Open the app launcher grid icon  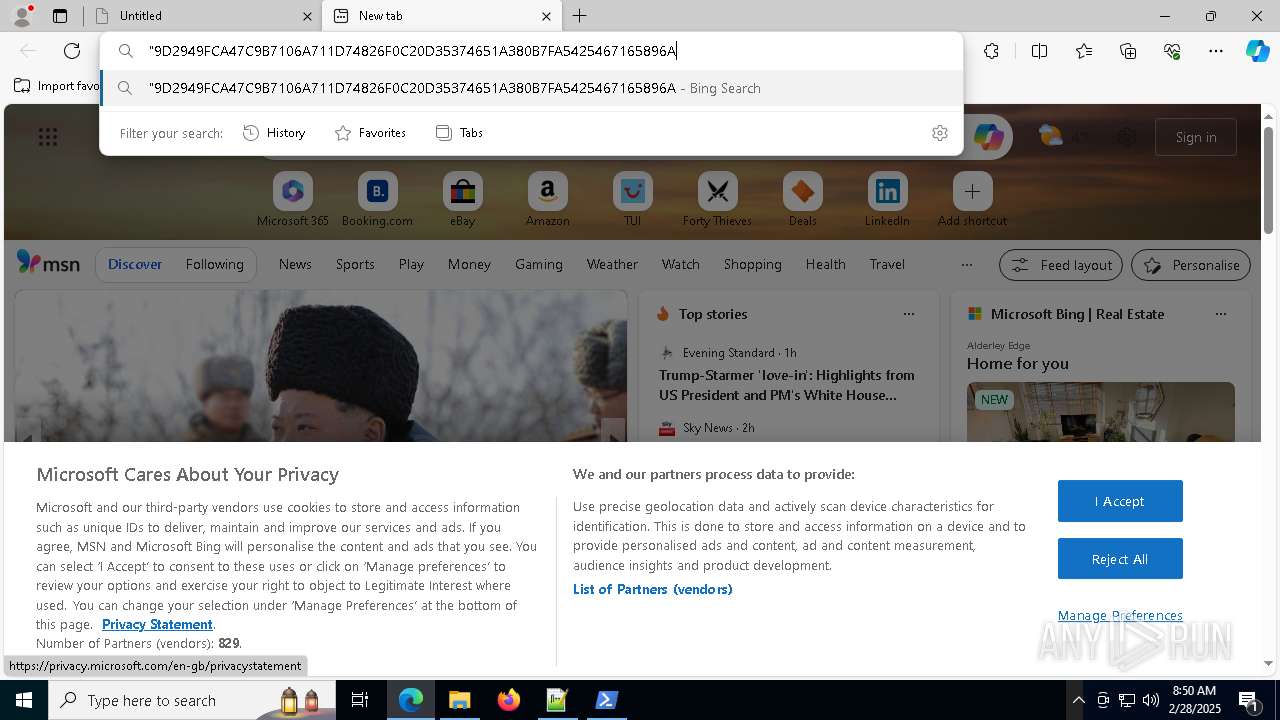pyautogui.click(x=48, y=137)
